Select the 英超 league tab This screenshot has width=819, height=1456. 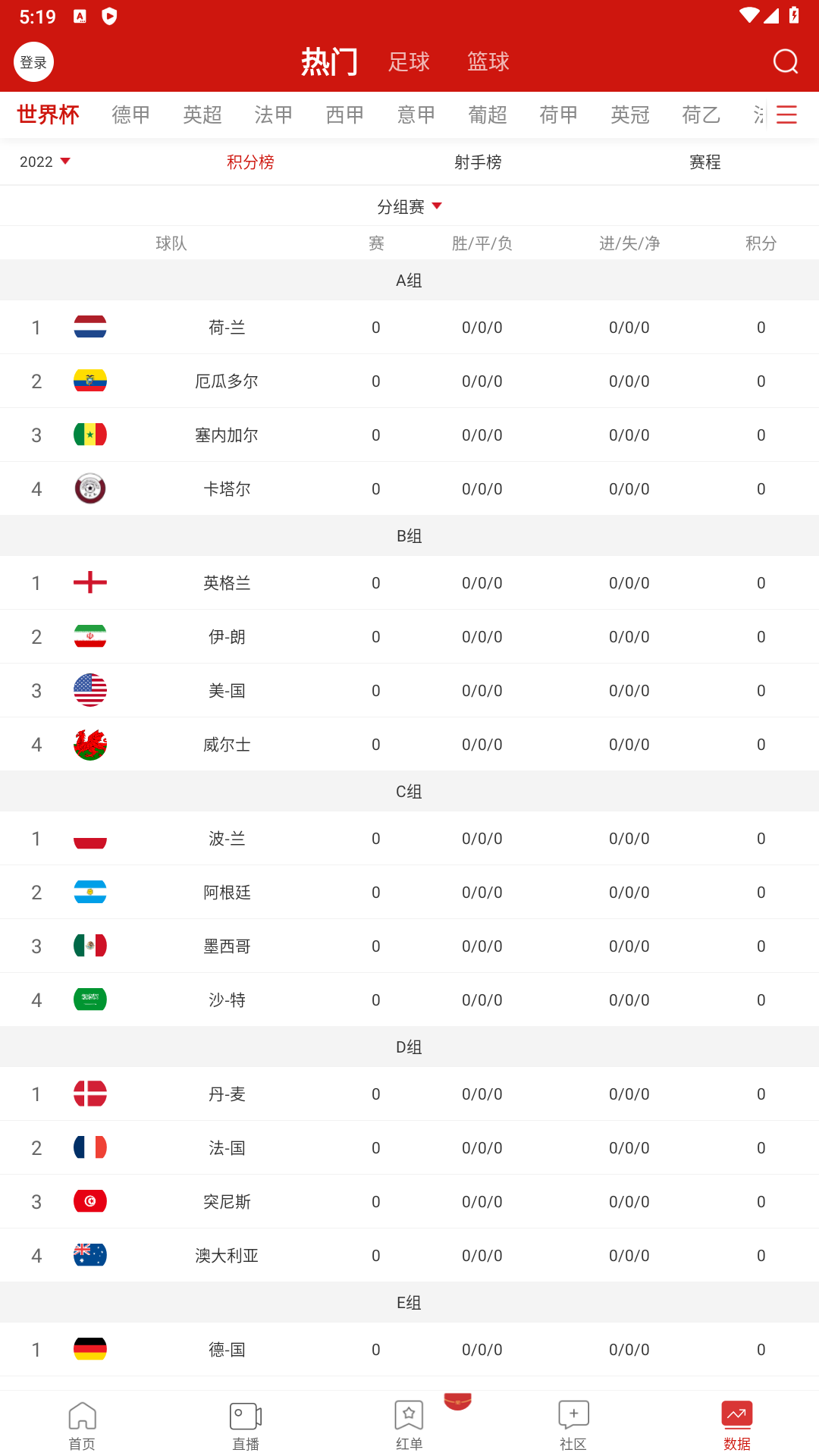[202, 115]
